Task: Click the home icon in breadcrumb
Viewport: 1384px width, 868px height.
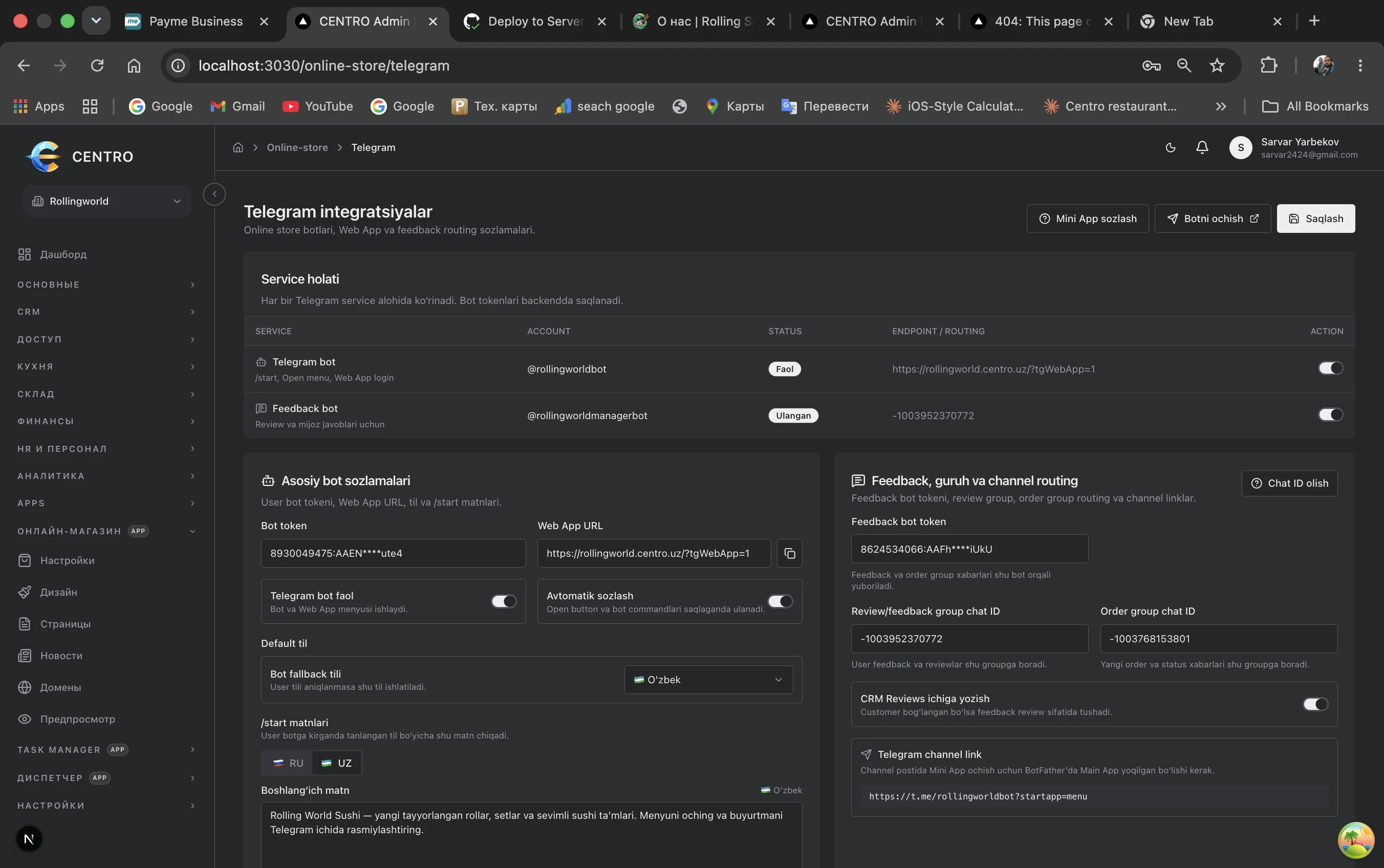Action: click(238, 147)
